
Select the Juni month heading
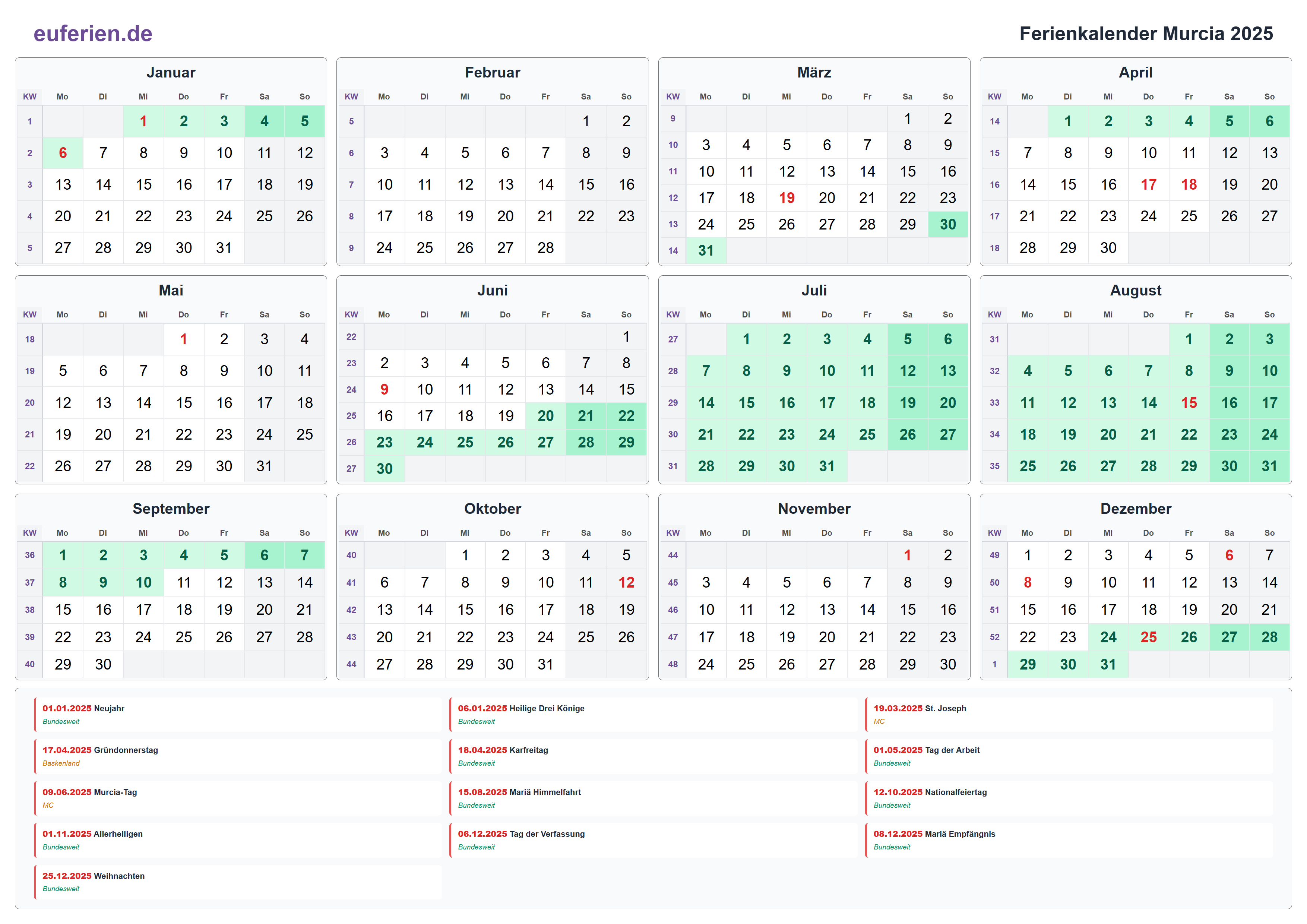tap(493, 290)
